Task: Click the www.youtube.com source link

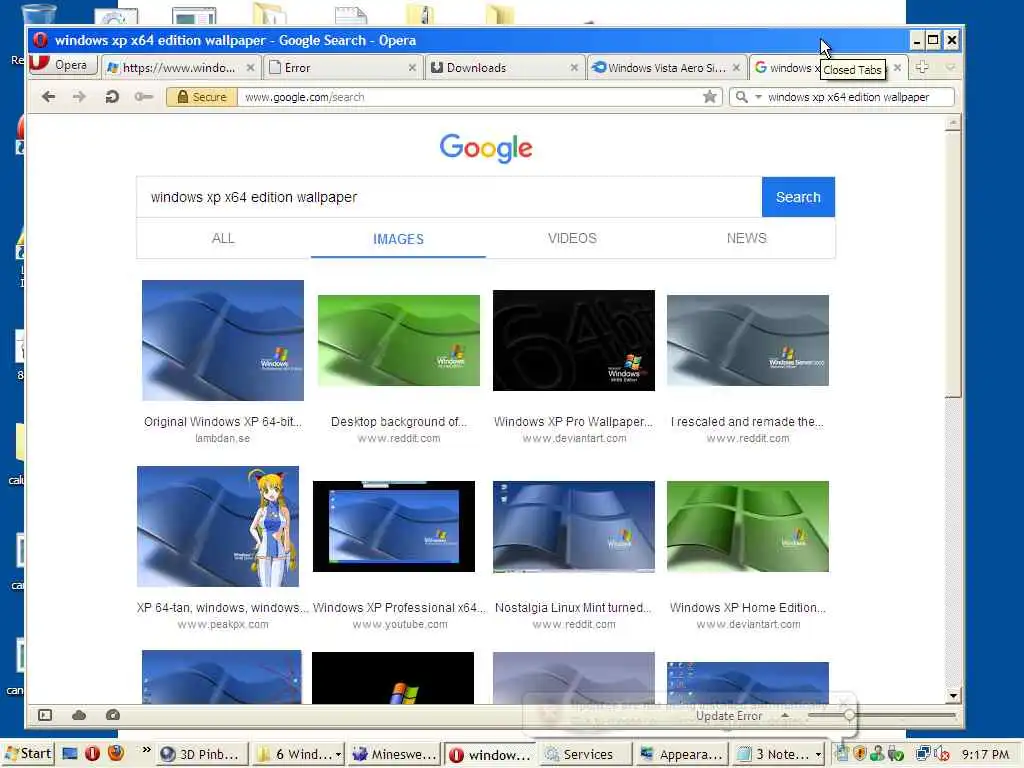Action: 400,624
